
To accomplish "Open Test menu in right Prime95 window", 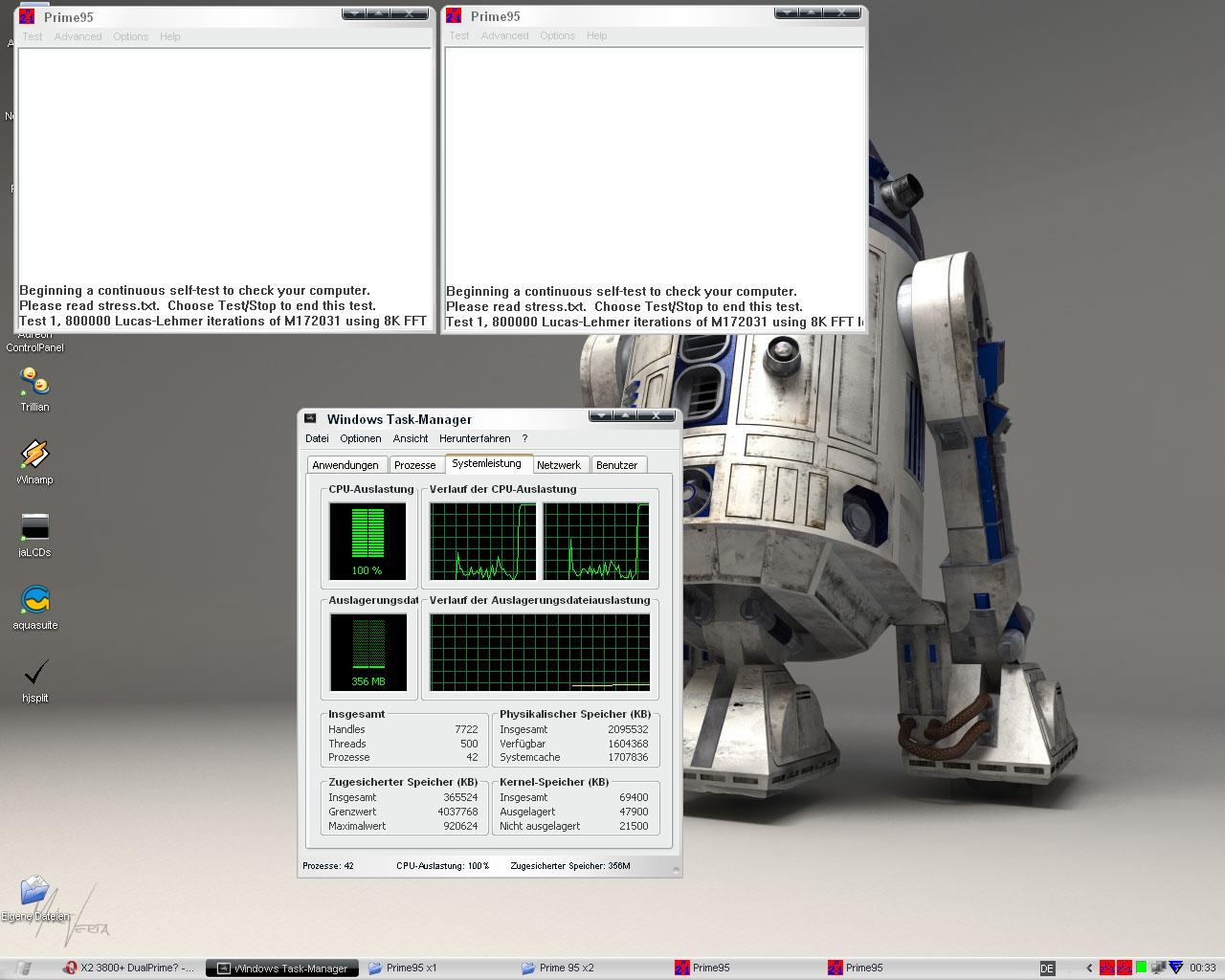I will 459,35.
